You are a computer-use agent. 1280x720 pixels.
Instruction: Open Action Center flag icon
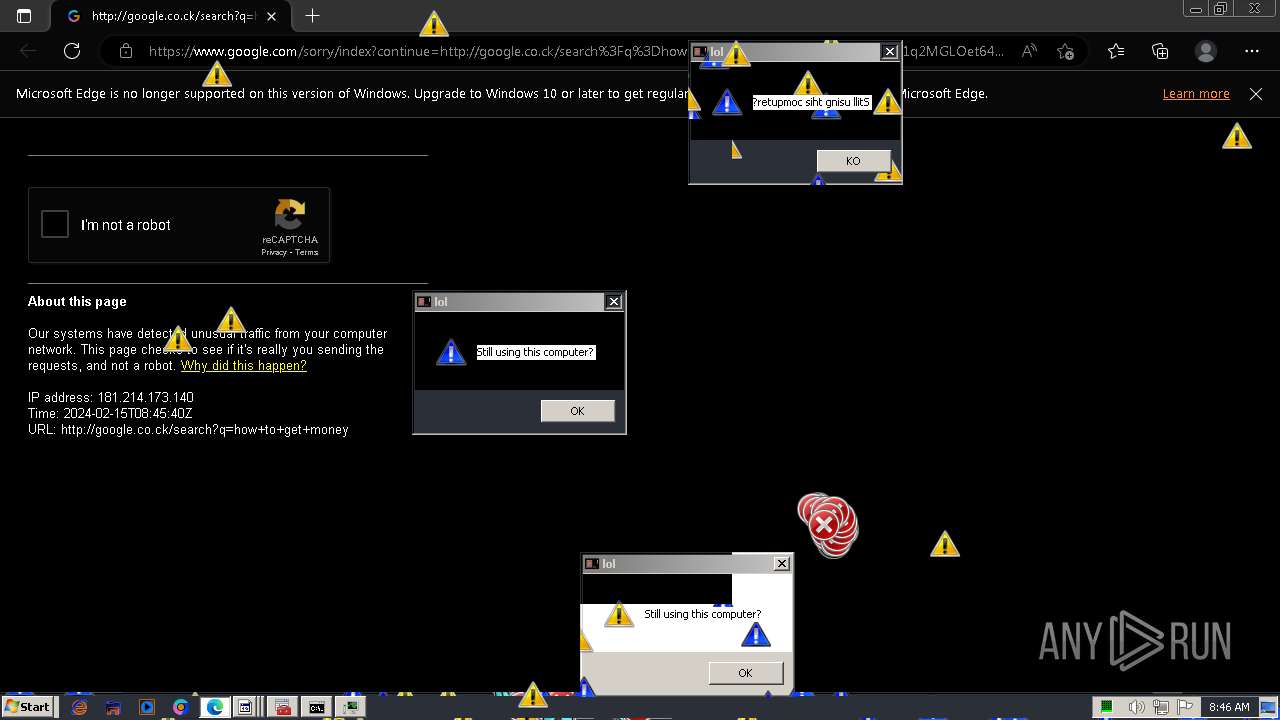(x=1185, y=707)
